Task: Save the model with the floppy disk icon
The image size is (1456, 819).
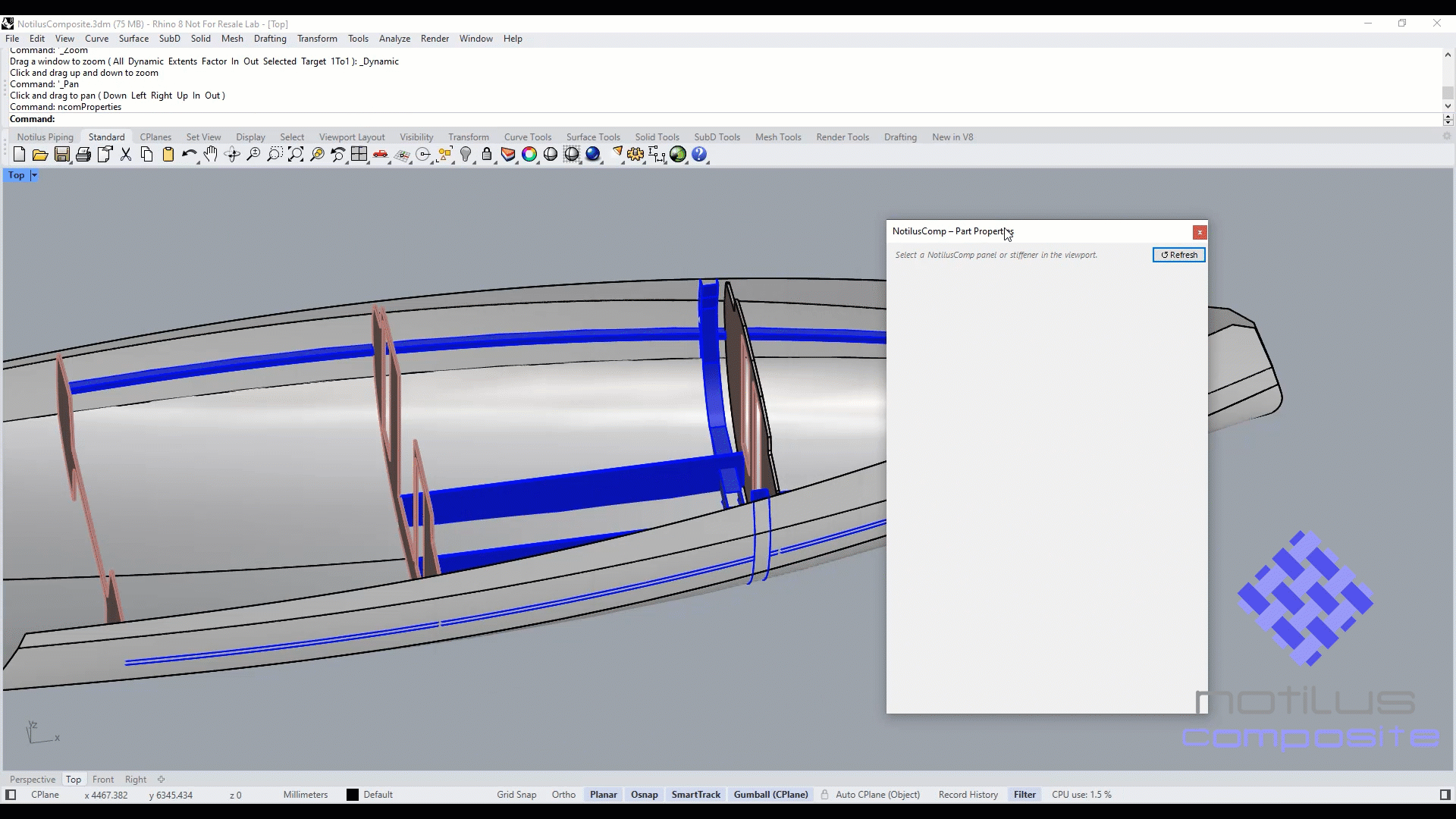Action: 61,155
